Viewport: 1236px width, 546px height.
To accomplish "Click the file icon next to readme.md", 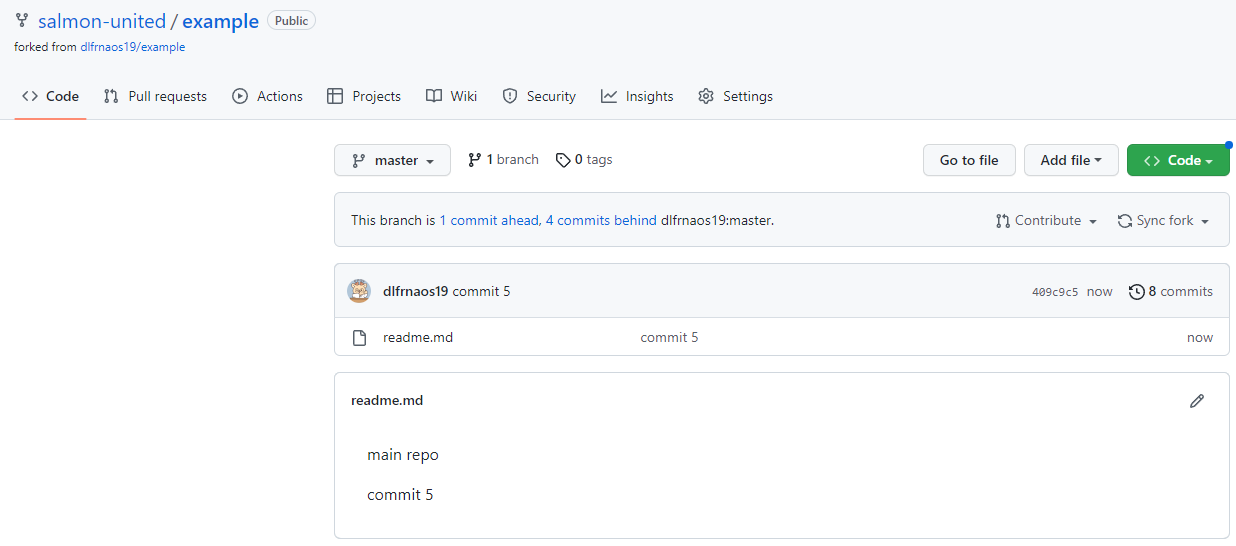I will (360, 338).
